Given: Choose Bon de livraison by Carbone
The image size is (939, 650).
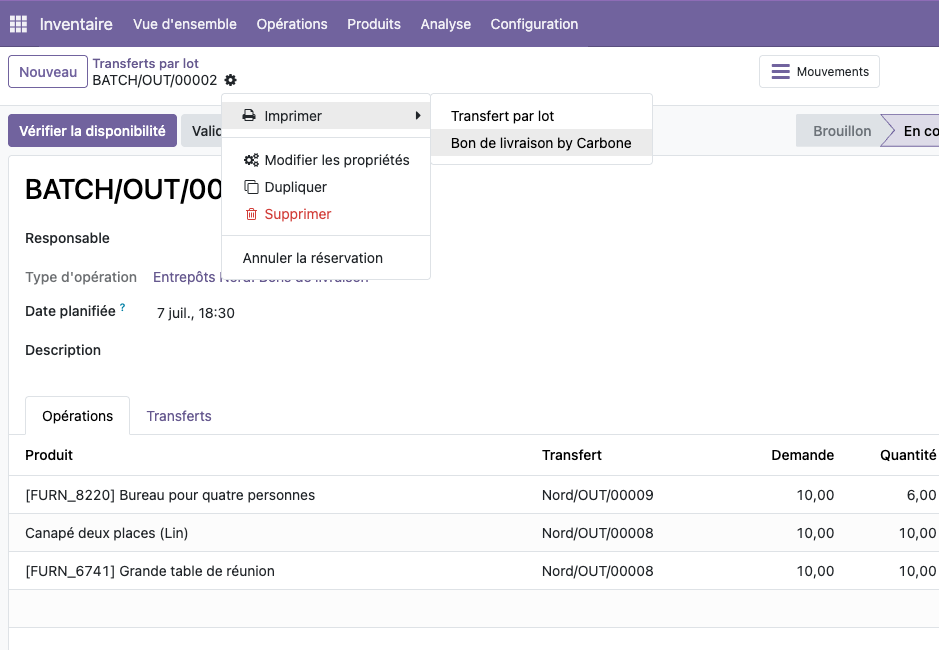Looking at the screenshot, I should [x=541, y=143].
